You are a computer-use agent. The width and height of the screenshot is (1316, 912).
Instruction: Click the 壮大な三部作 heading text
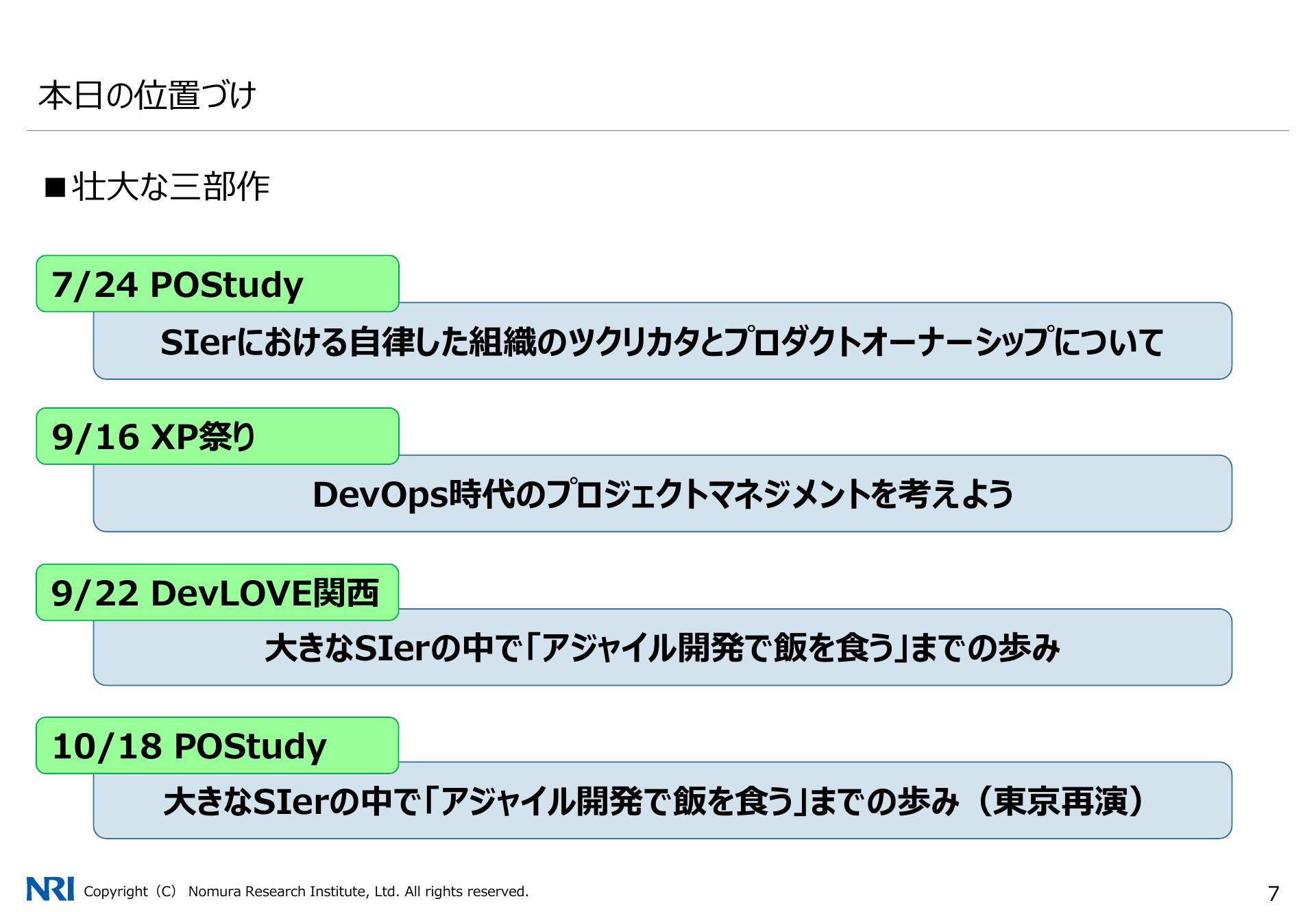(x=171, y=187)
